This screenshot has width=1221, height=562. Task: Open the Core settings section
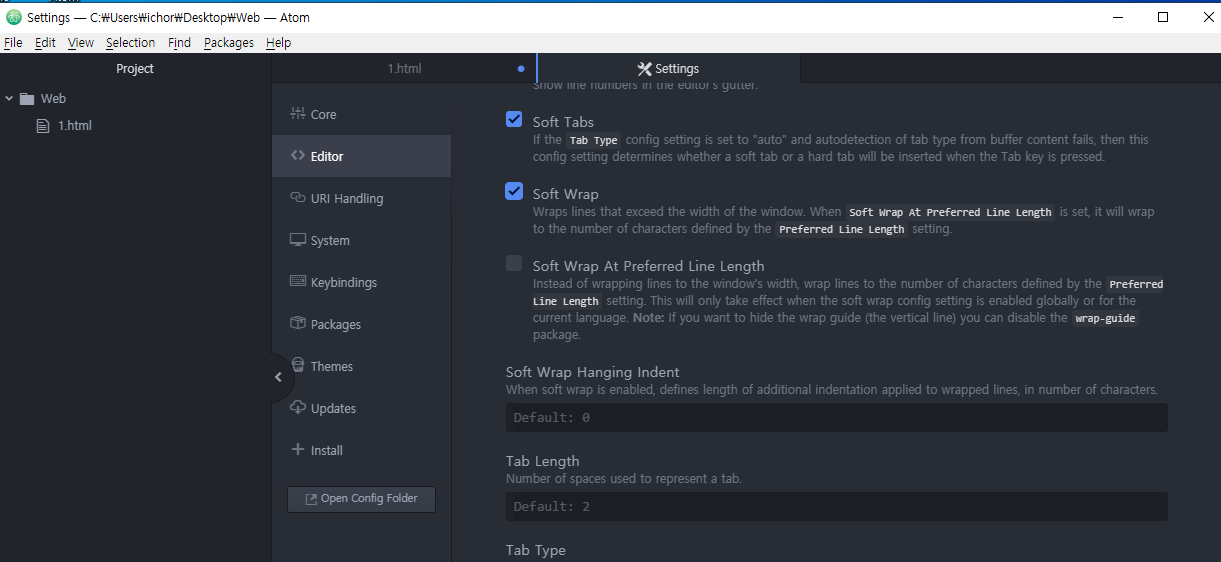click(361, 114)
